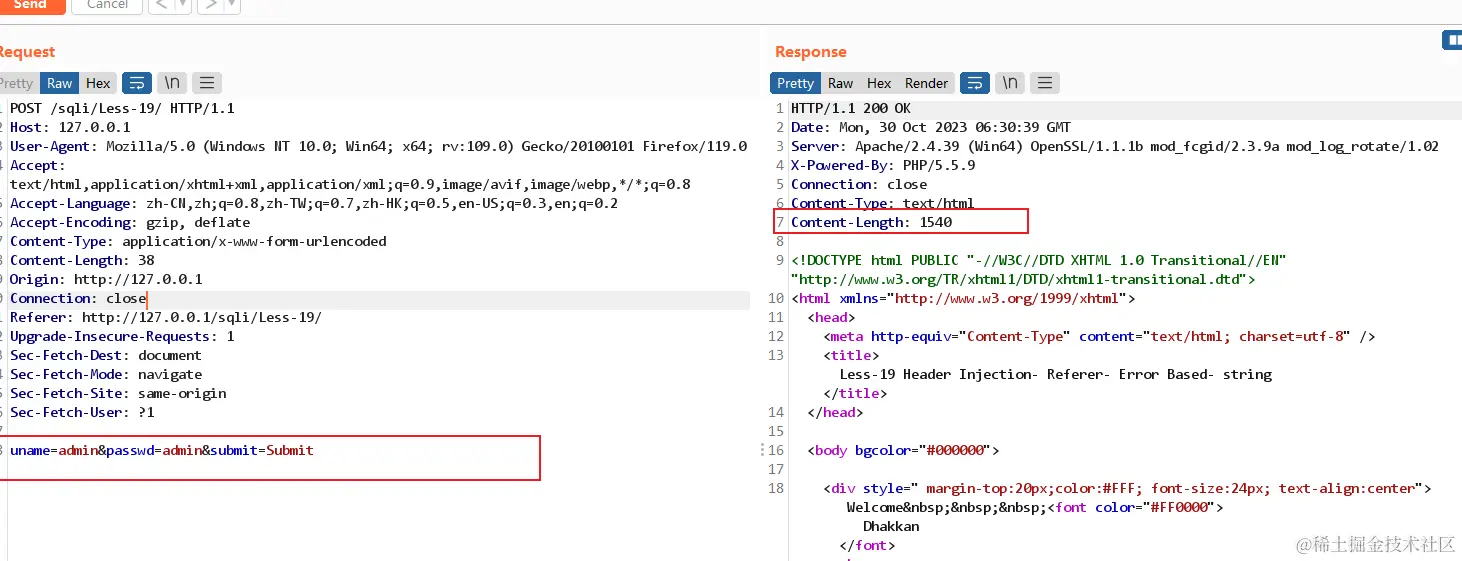Click the request Content-Type urlencoded header
The height and width of the screenshot is (561, 1462).
point(198,241)
